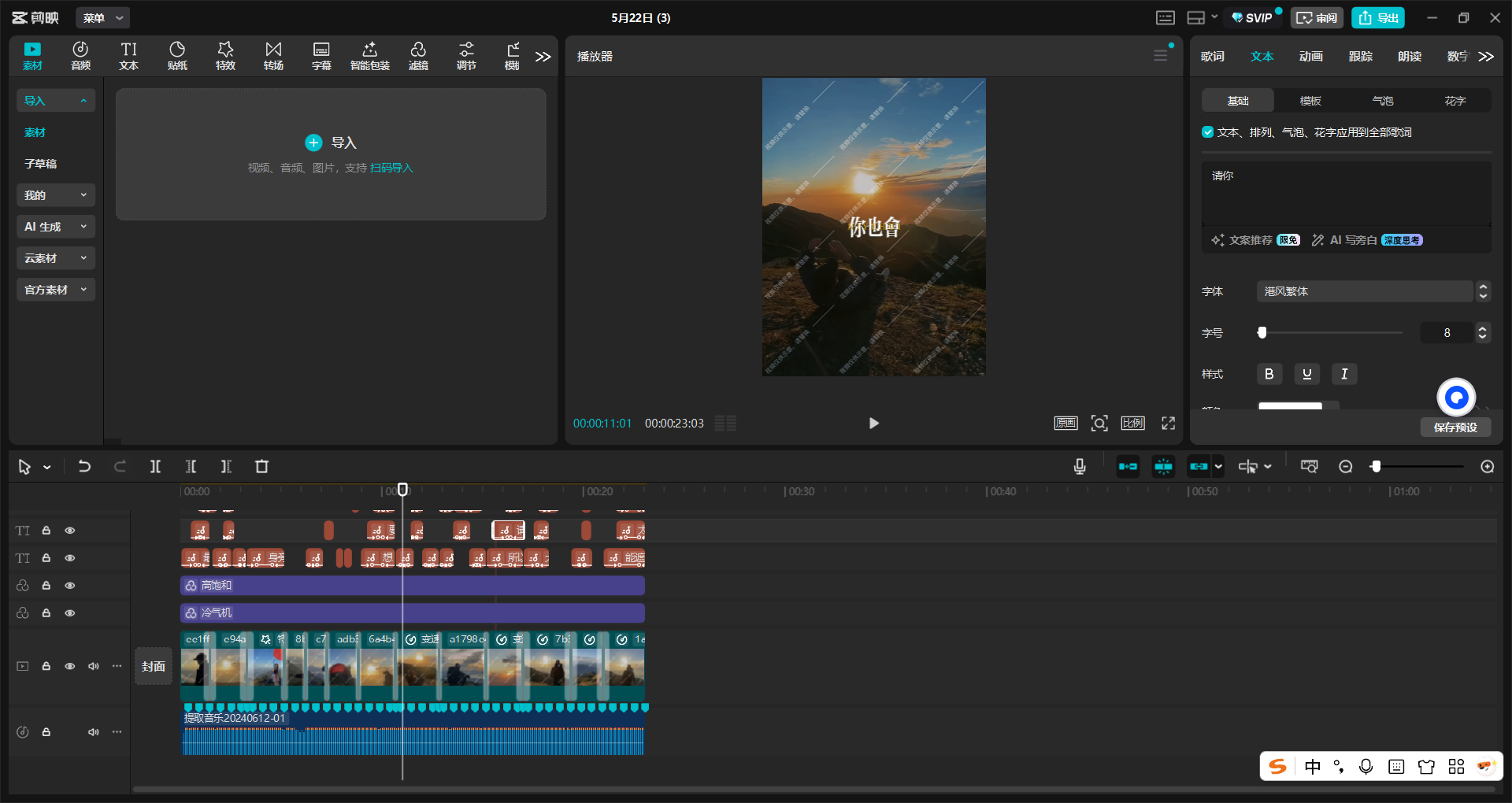Click the 导出 export button

1378,17
